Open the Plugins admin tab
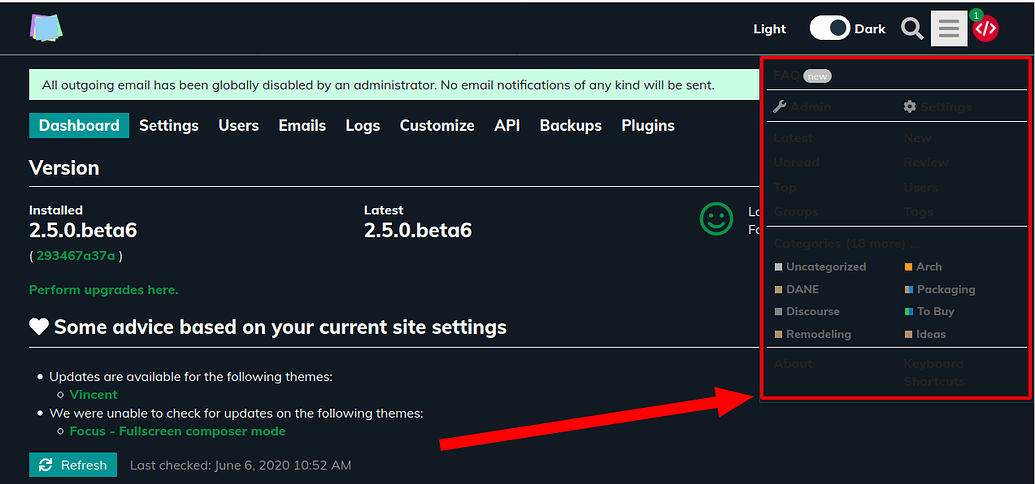1035x484 pixels. pyautogui.click(x=647, y=126)
